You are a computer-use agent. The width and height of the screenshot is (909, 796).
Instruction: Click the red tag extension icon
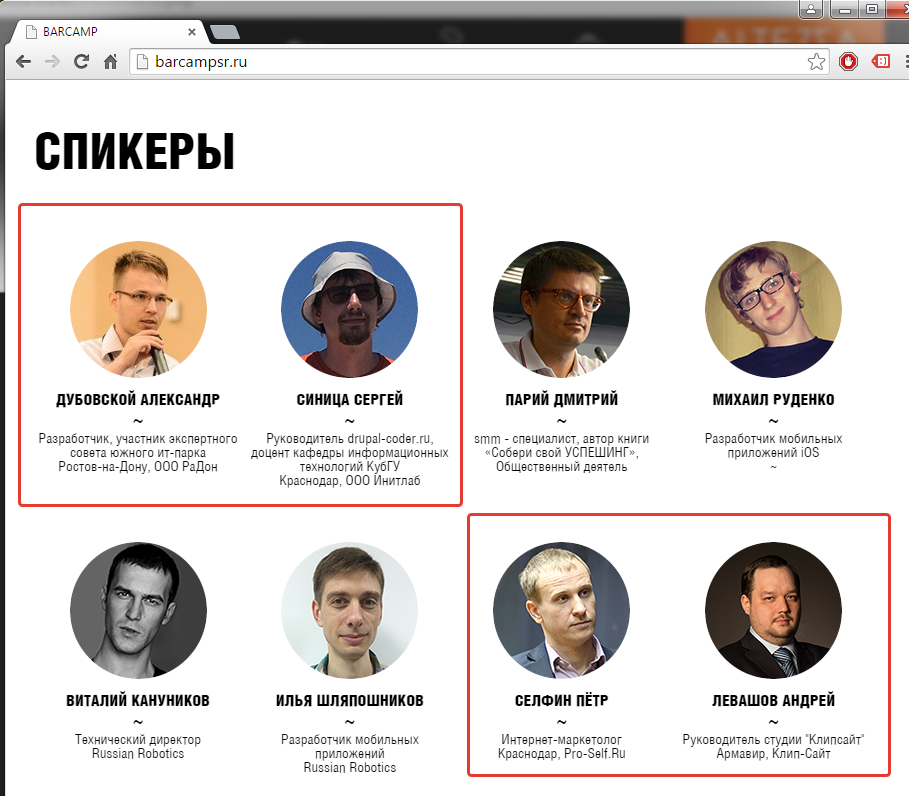click(x=881, y=61)
